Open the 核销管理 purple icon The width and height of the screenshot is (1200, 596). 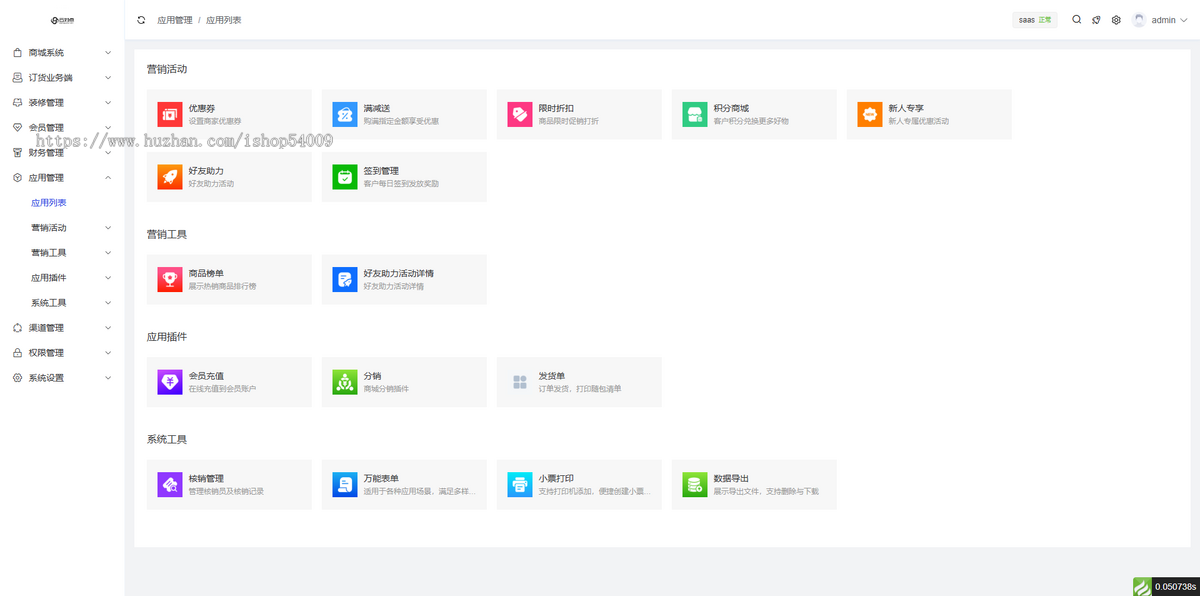170,485
